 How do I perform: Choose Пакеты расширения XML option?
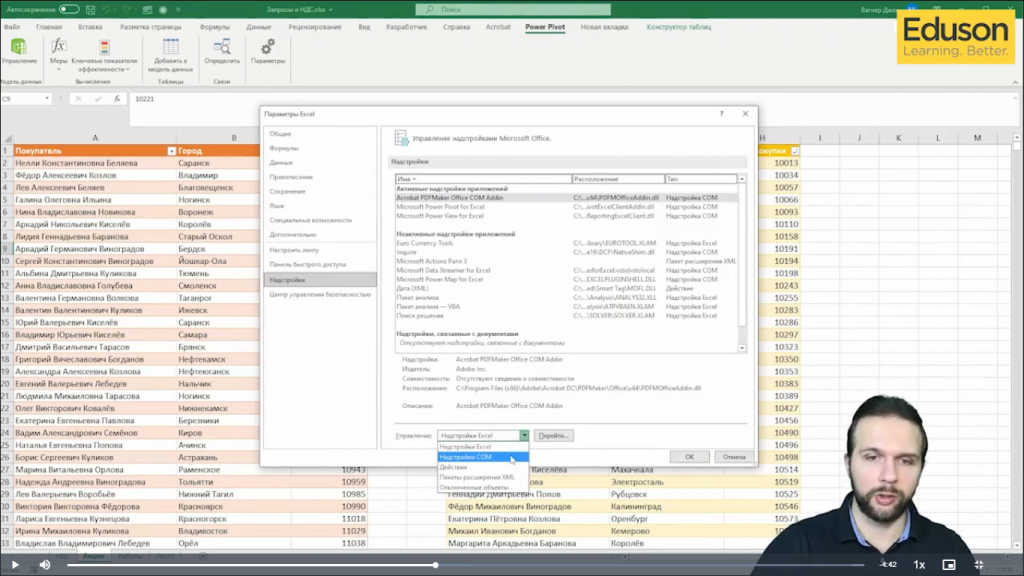click(x=483, y=477)
